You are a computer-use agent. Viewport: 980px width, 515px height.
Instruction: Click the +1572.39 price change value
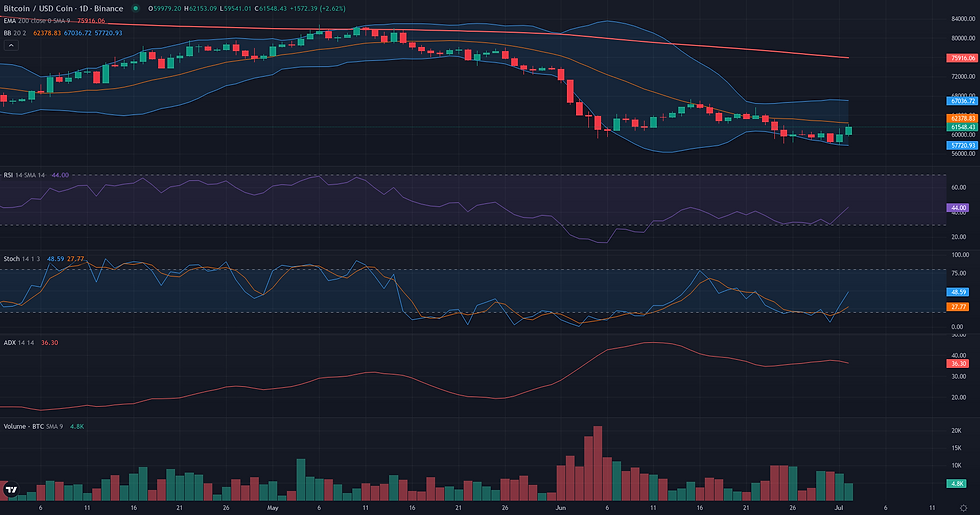[x=306, y=9]
